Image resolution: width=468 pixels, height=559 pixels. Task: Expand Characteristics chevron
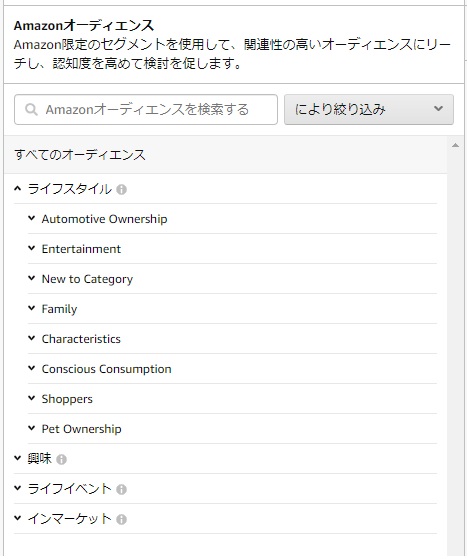click(32, 338)
